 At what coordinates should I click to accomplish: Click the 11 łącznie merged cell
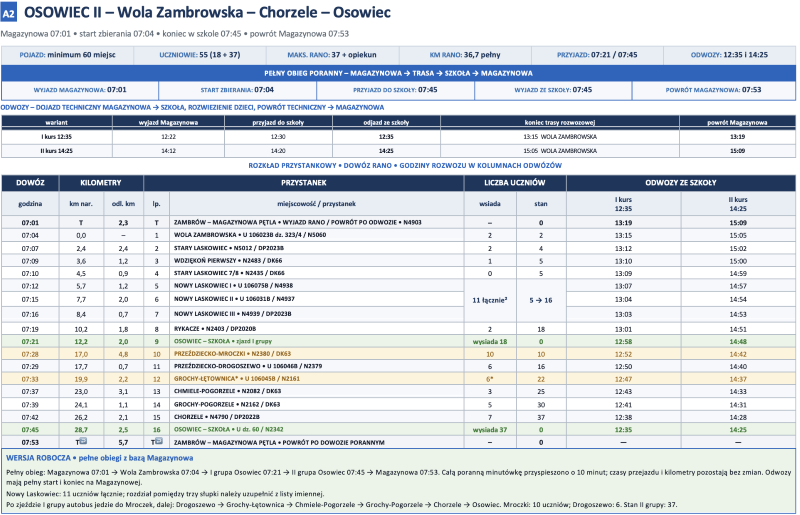(490, 300)
